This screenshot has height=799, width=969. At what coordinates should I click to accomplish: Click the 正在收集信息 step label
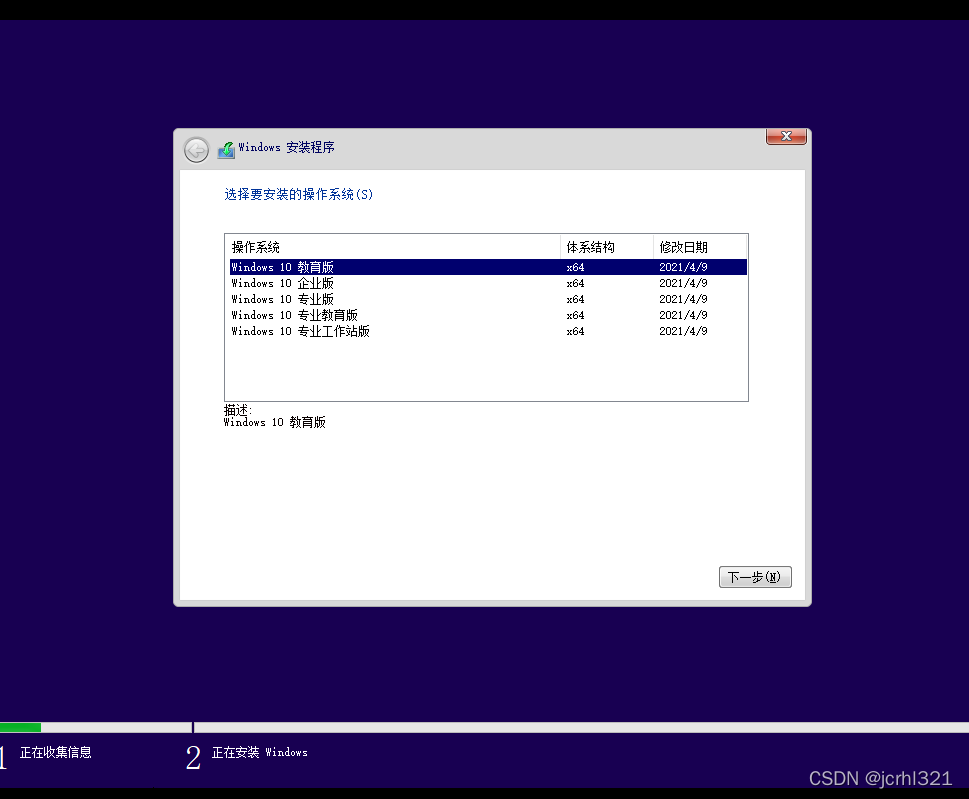[x=56, y=752]
